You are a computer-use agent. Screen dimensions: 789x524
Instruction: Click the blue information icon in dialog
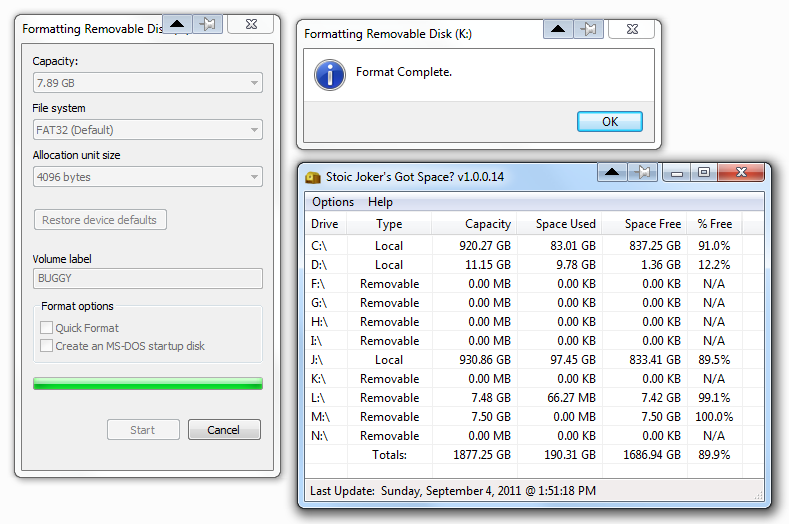point(329,74)
